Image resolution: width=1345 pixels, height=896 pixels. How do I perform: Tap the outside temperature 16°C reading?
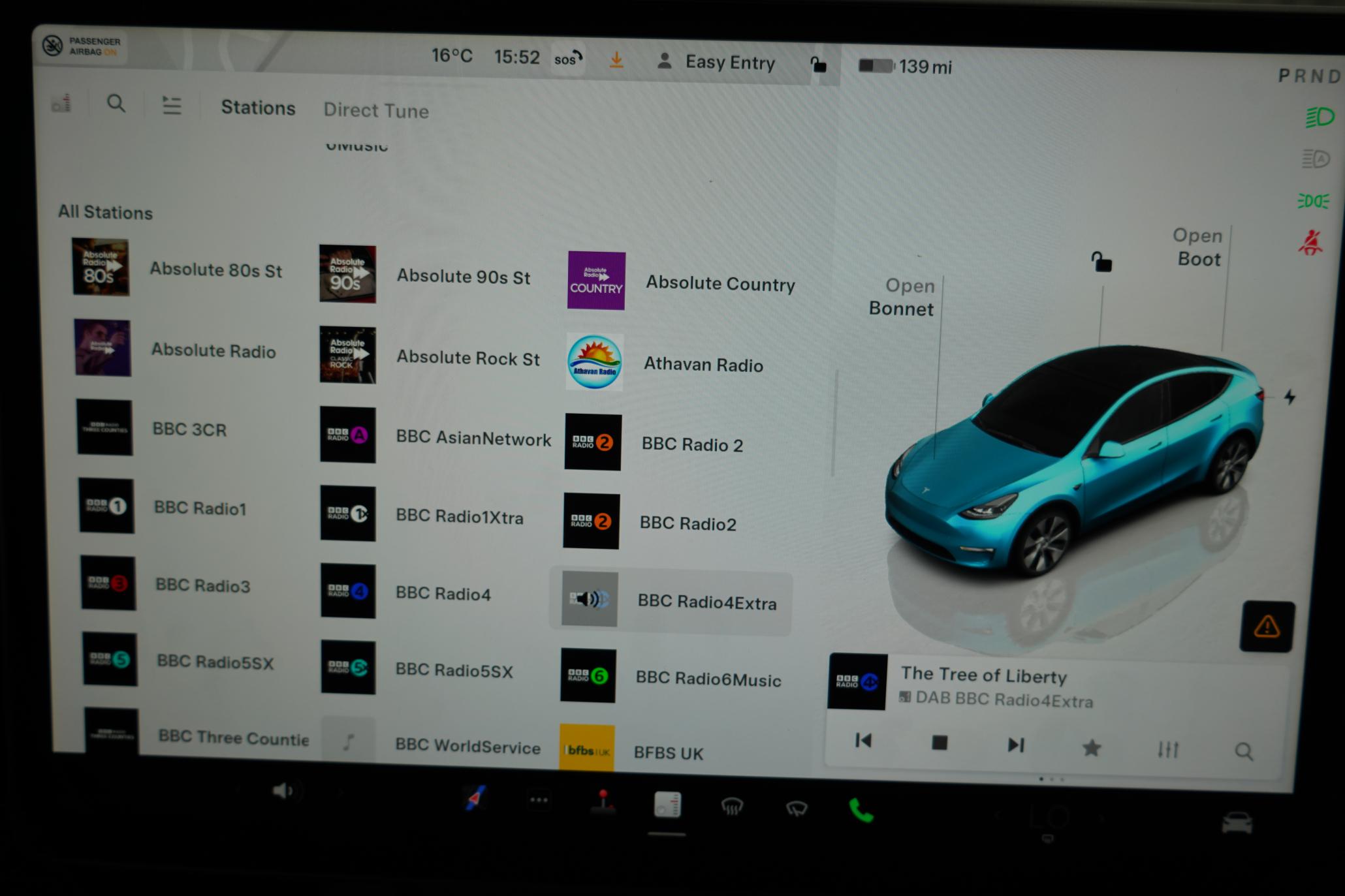click(451, 55)
